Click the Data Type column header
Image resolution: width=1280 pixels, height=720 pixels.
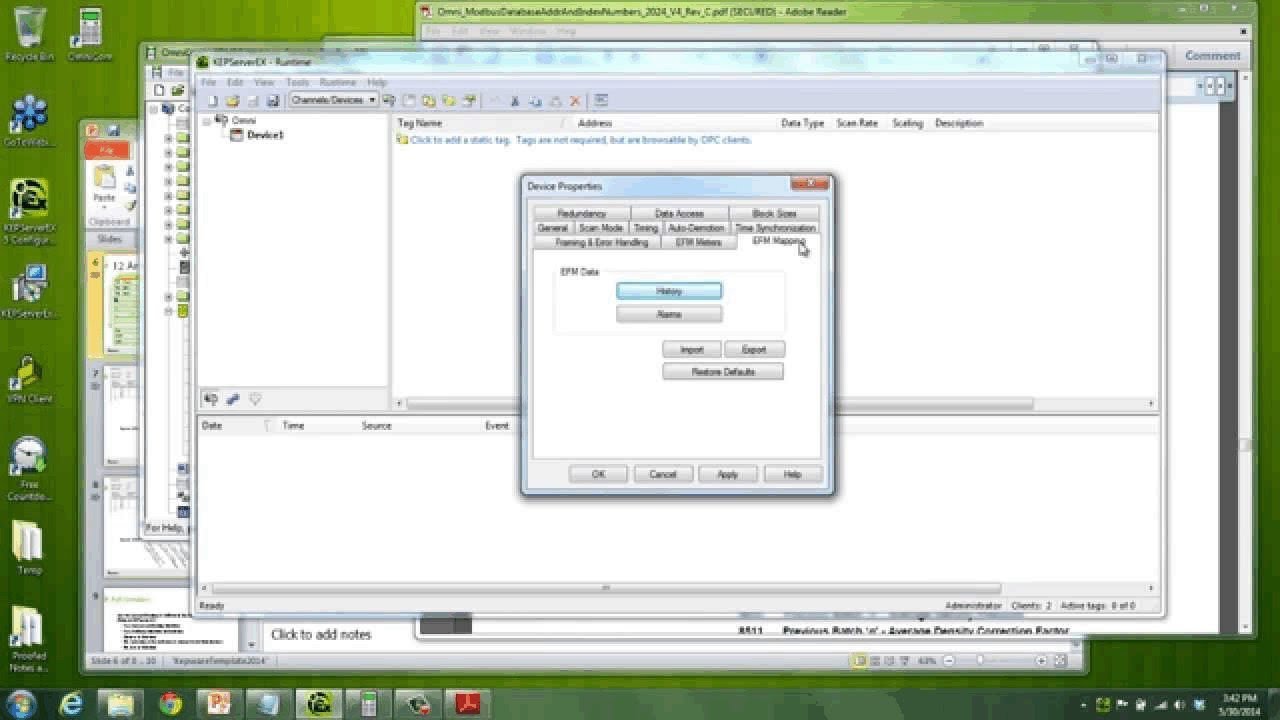click(x=802, y=123)
